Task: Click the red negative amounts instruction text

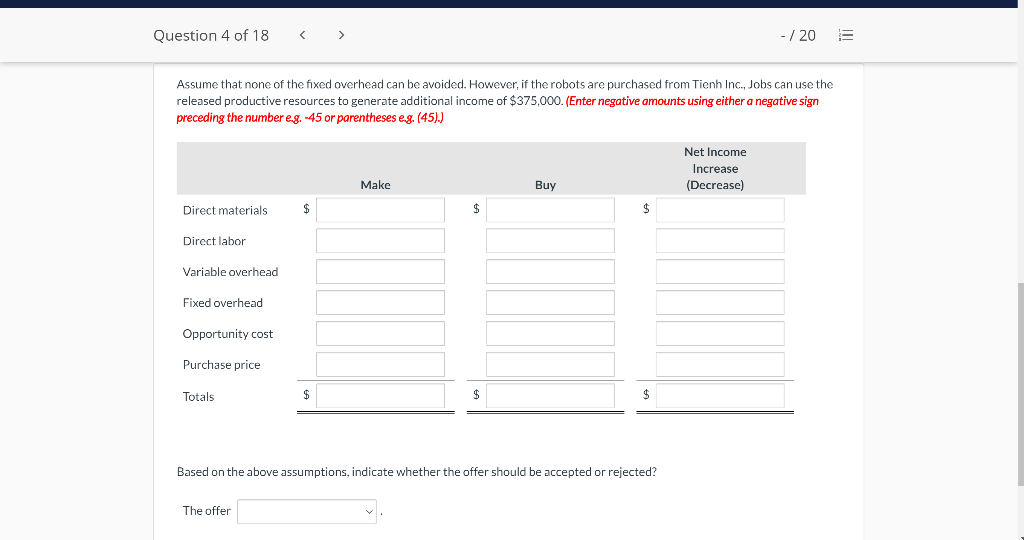Action: click(498, 109)
